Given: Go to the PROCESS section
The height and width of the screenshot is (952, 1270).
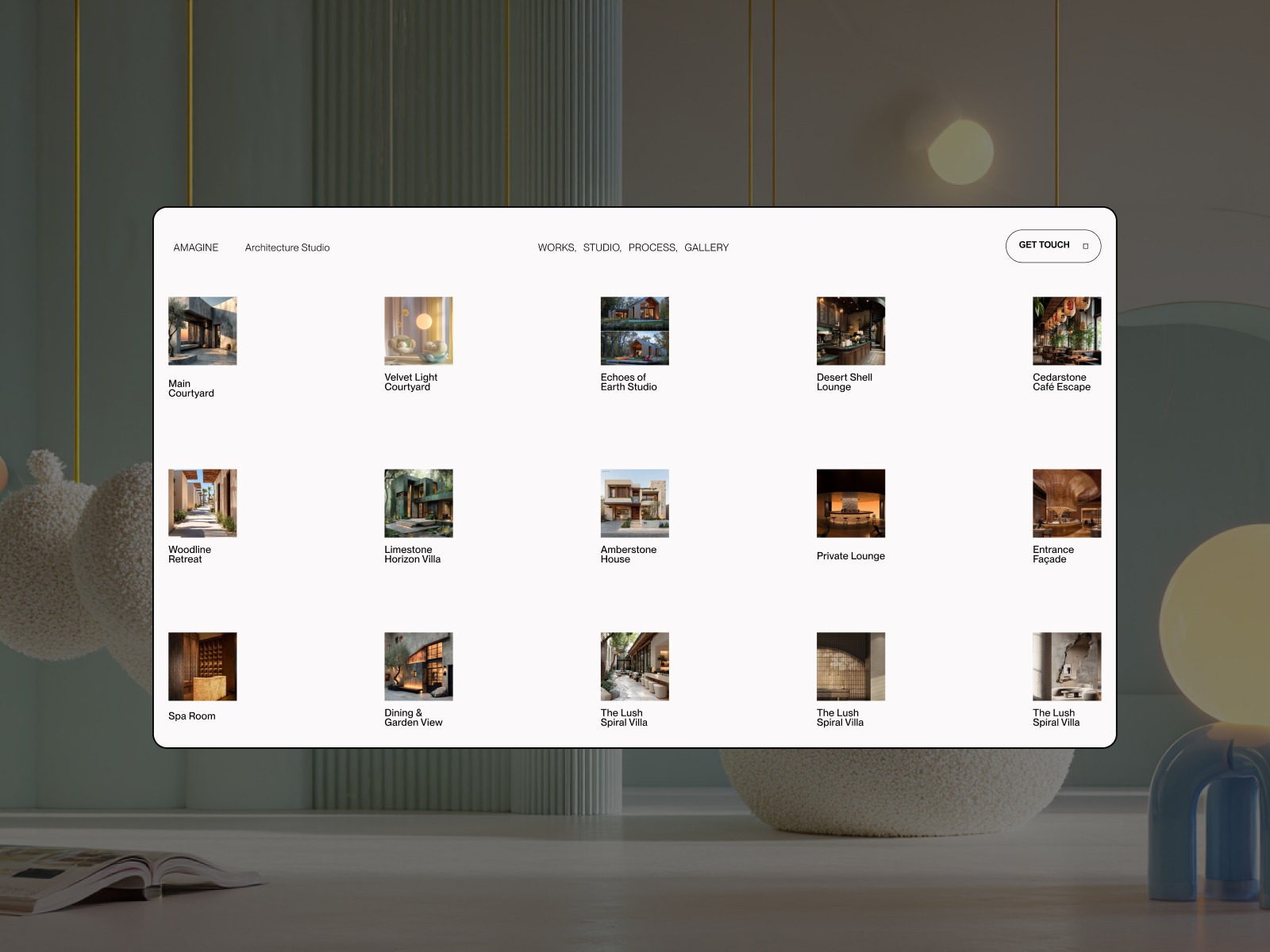Looking at the screenshot, I should (x=652, y=248).
